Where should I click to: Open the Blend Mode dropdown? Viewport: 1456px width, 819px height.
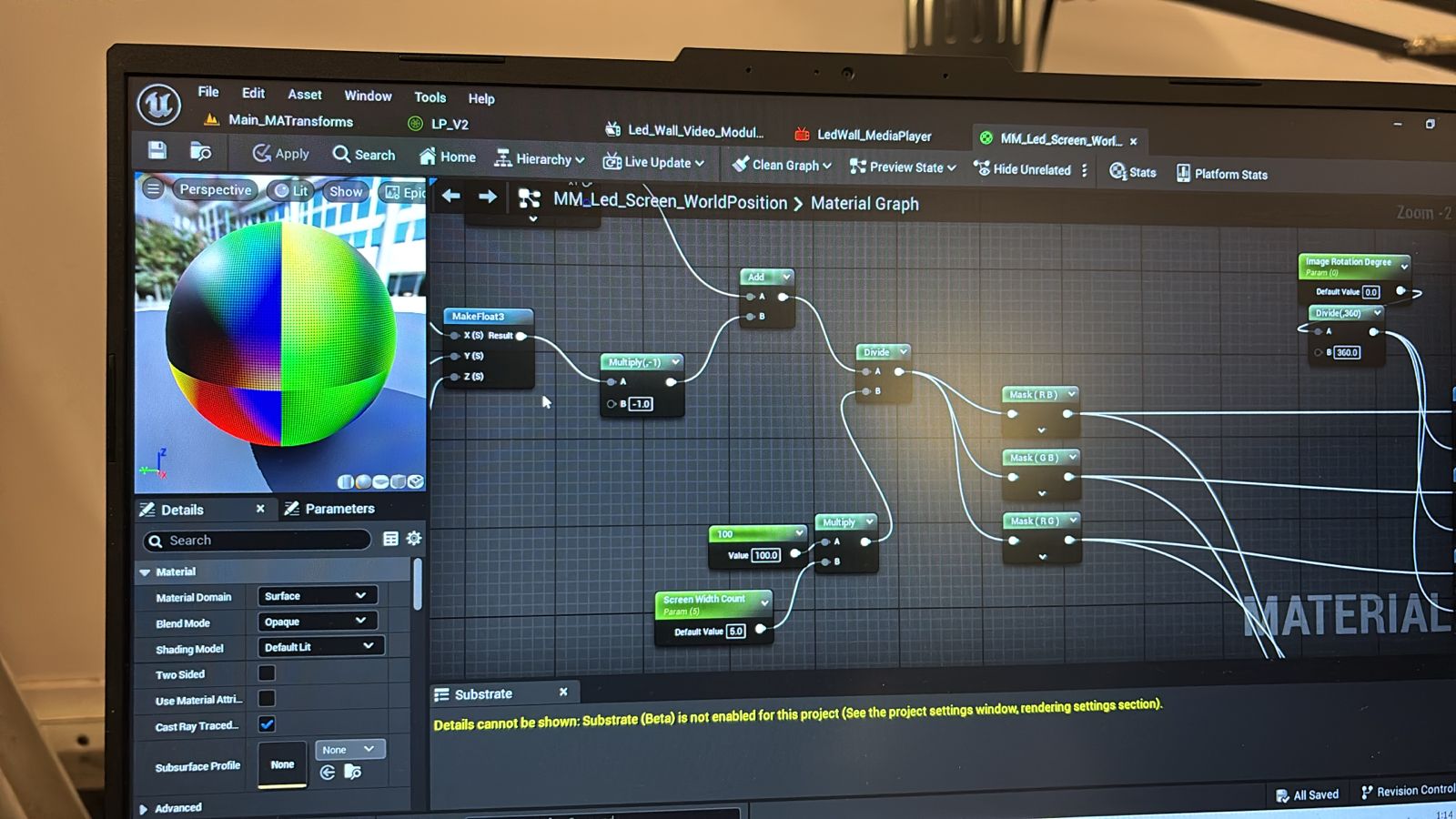click(x=316, y=622)
